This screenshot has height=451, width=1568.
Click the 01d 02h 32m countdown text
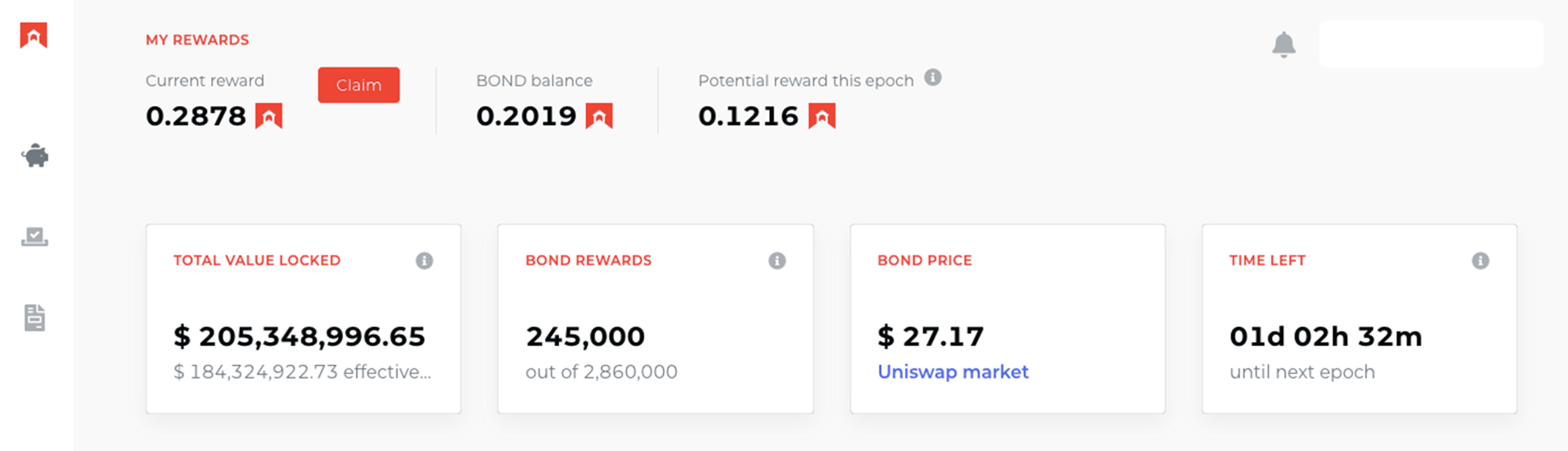[1326, 336]
